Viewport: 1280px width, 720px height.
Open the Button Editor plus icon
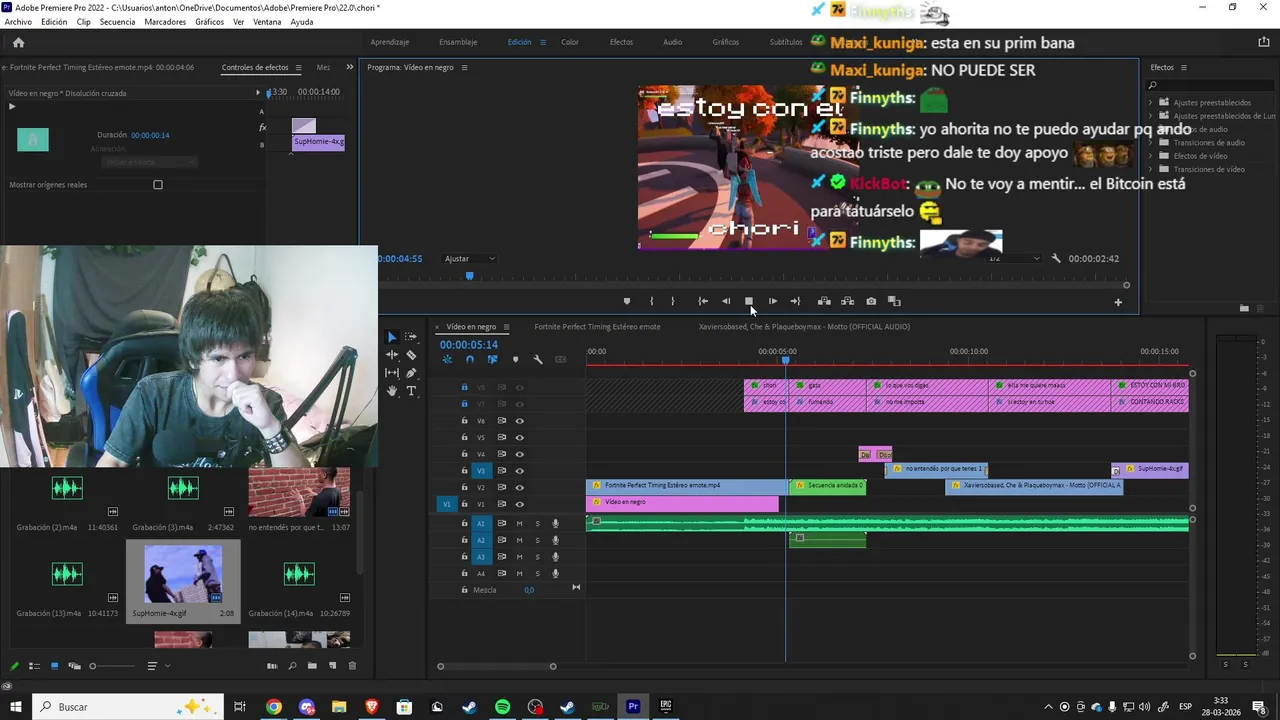(x=1118, y=302)
